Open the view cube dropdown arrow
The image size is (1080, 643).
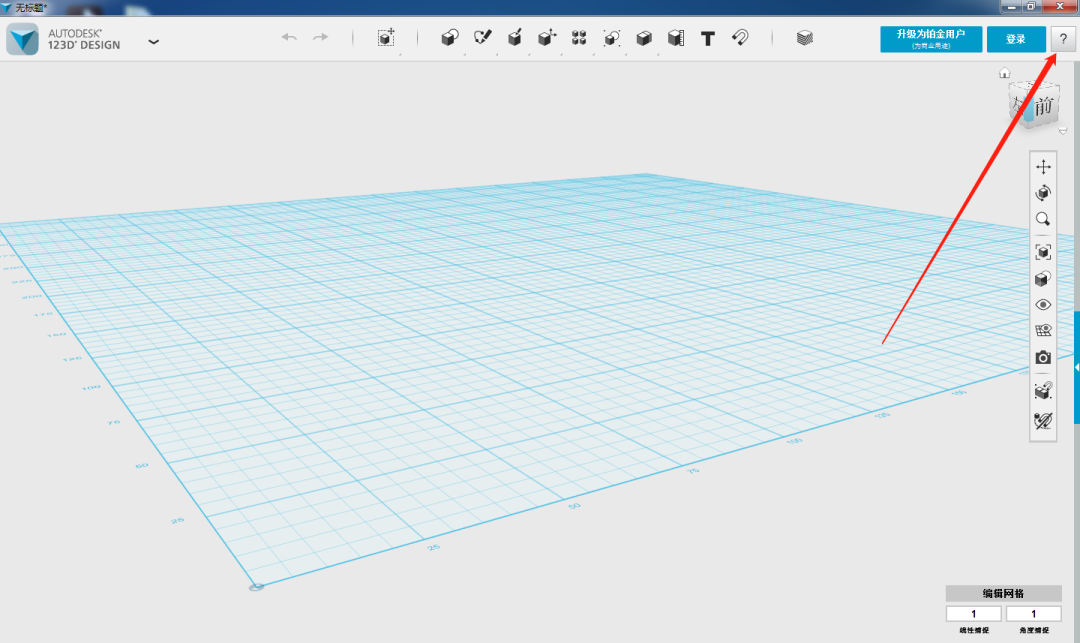(x=1063, y=130)
